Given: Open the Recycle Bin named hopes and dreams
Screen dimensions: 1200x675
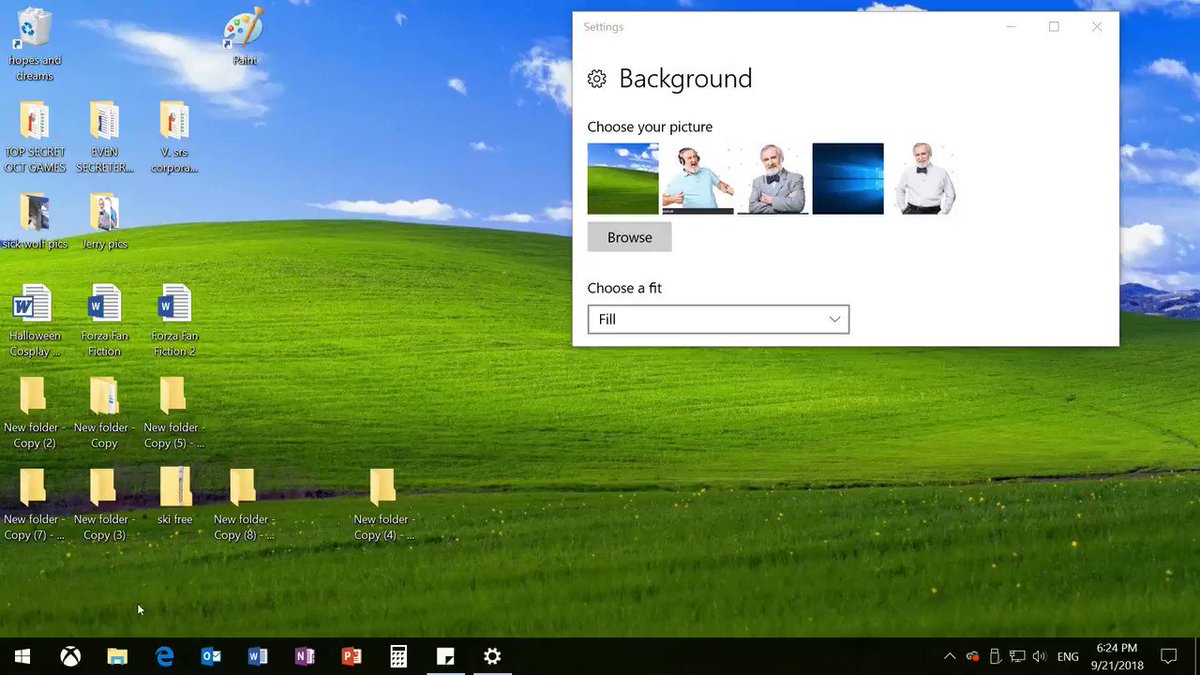Looking at the screenshot, I should pyautogui.click(x=34, y=44).
